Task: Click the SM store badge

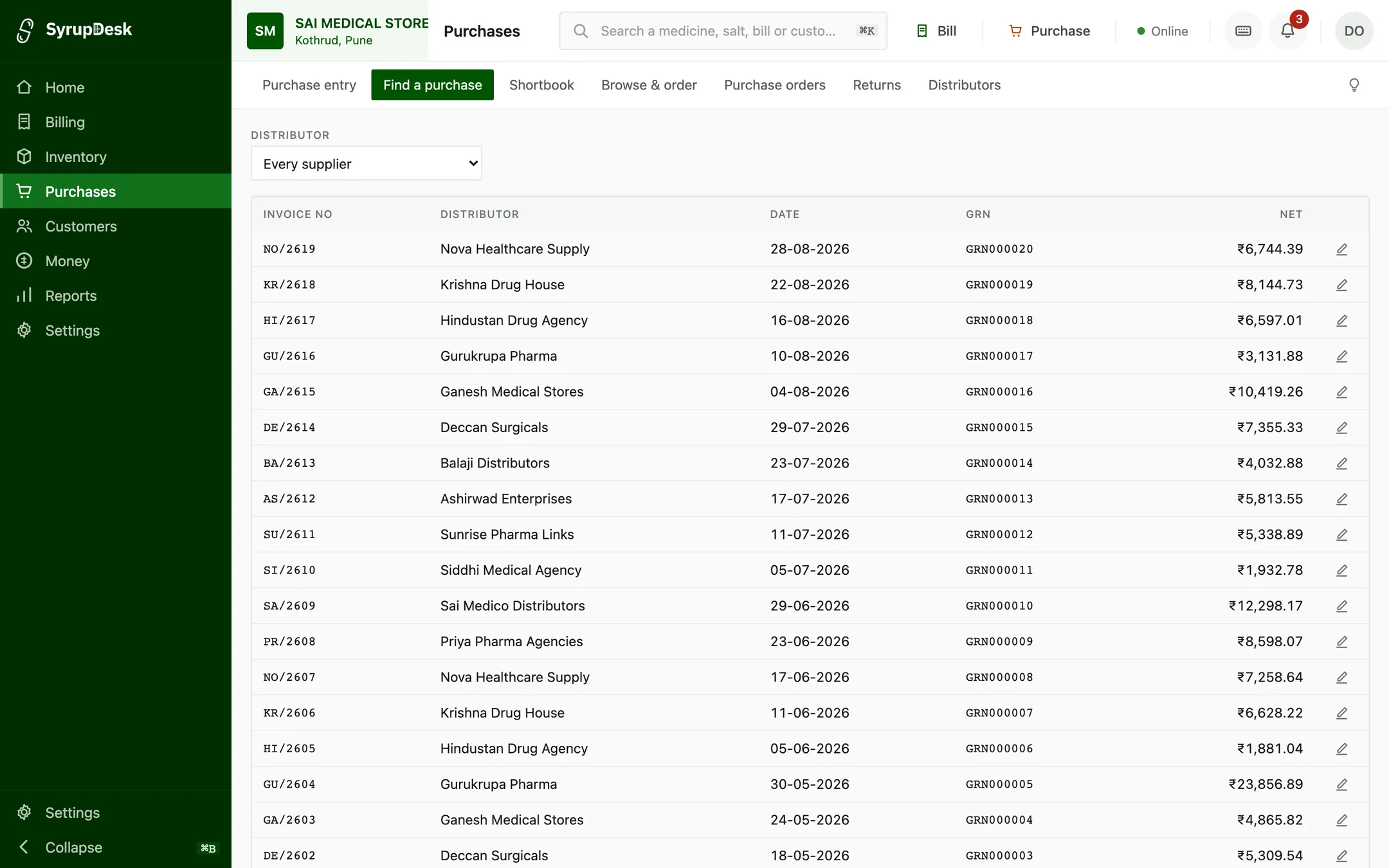Action: tap(265, 31)
